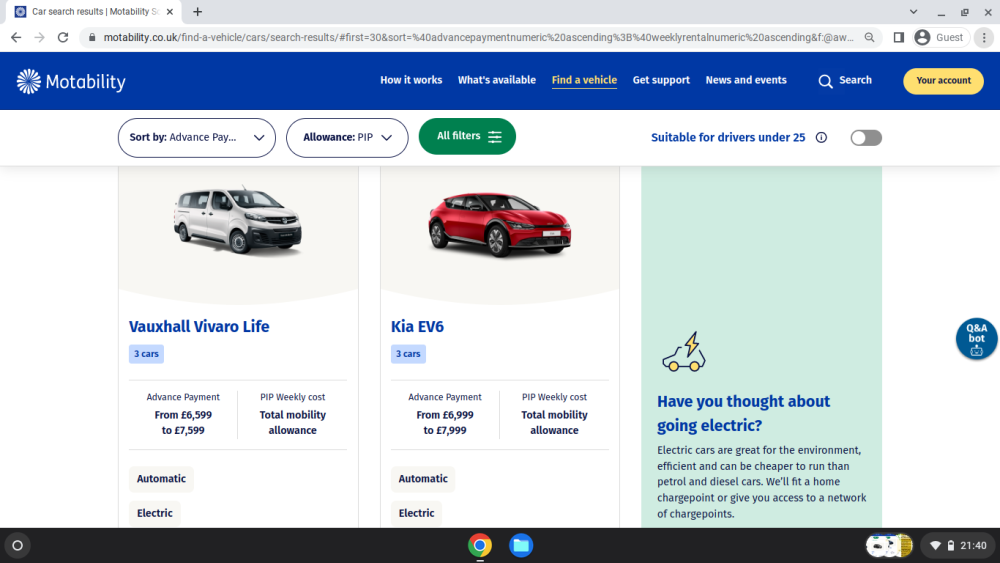Click the Your account button

[943, 81]
